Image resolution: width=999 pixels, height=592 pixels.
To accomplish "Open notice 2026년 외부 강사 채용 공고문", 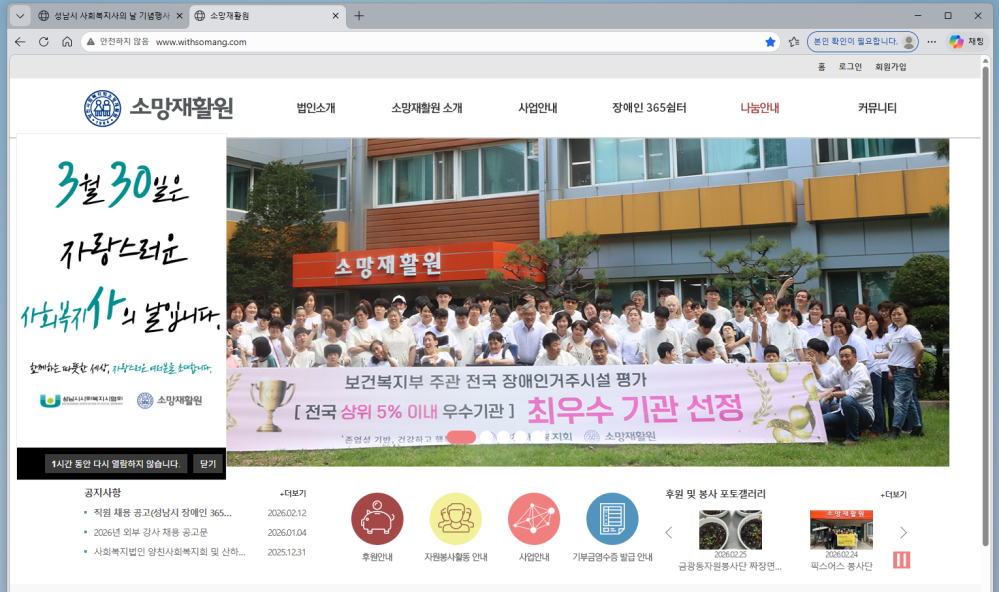I will click(150, 532).
